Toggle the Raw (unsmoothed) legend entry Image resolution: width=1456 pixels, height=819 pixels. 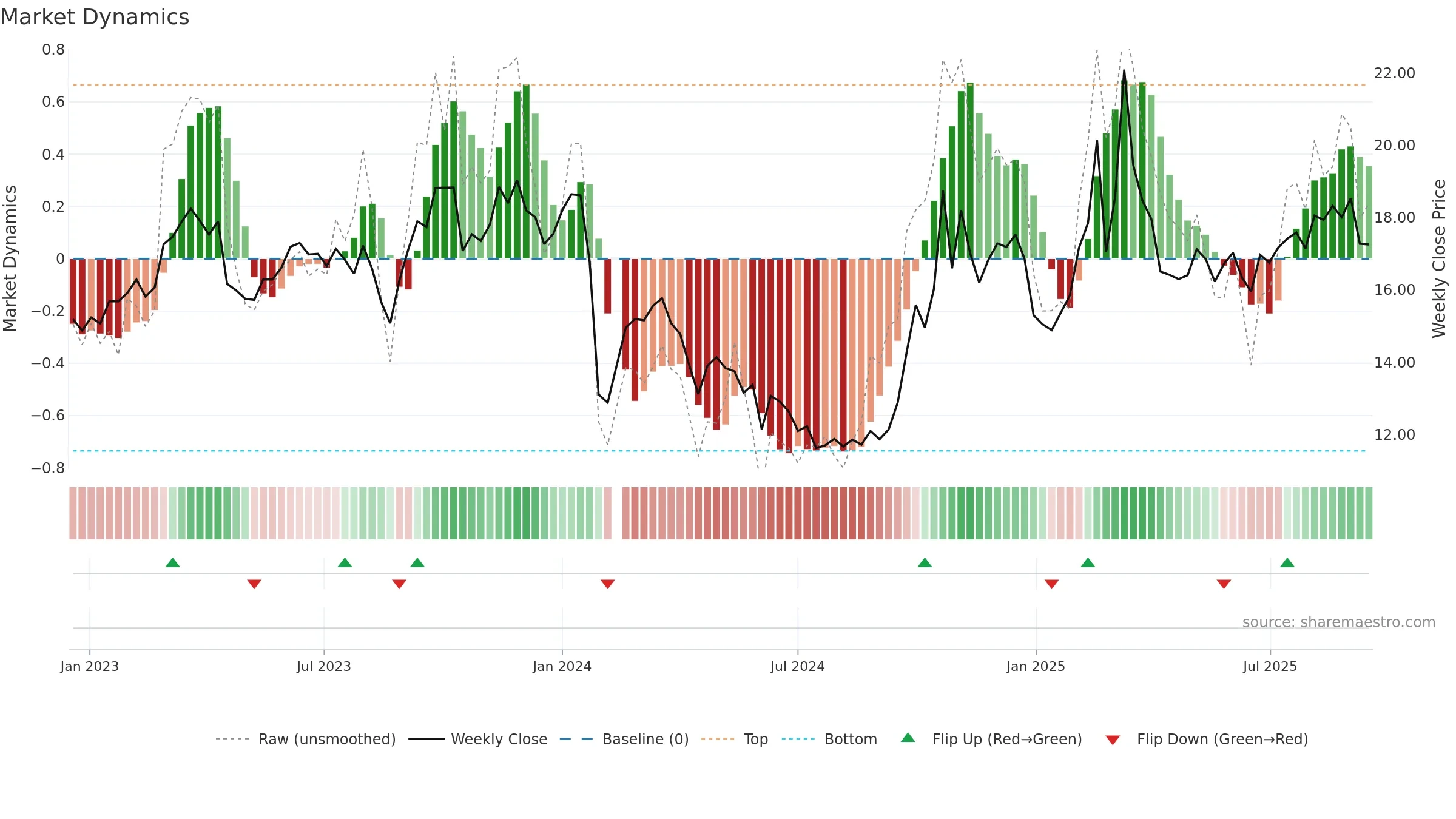(305, 739)
